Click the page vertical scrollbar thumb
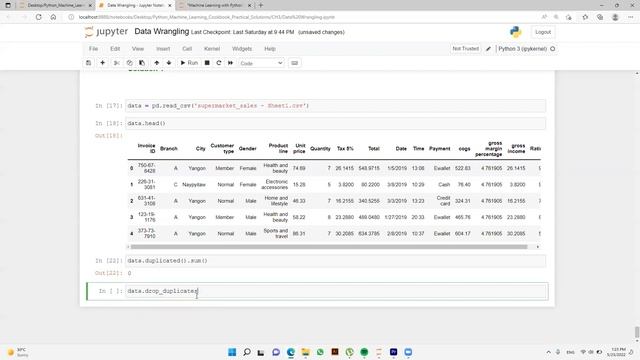This screenshot has height=360, width=640. click(x=637, y=332)
